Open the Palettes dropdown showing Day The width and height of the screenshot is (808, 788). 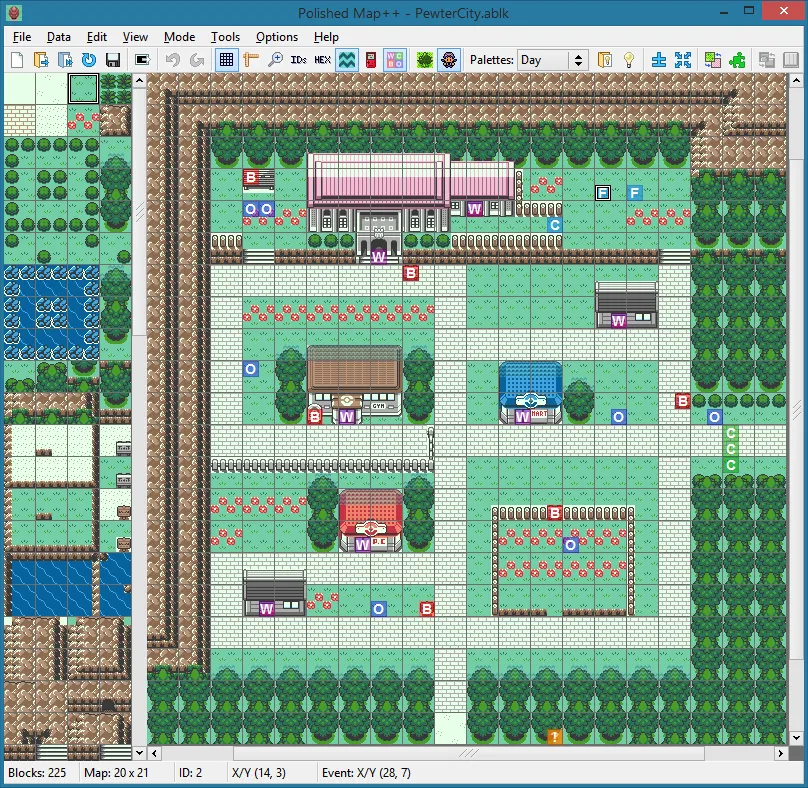pyautogui.click(x=553, y=60)
